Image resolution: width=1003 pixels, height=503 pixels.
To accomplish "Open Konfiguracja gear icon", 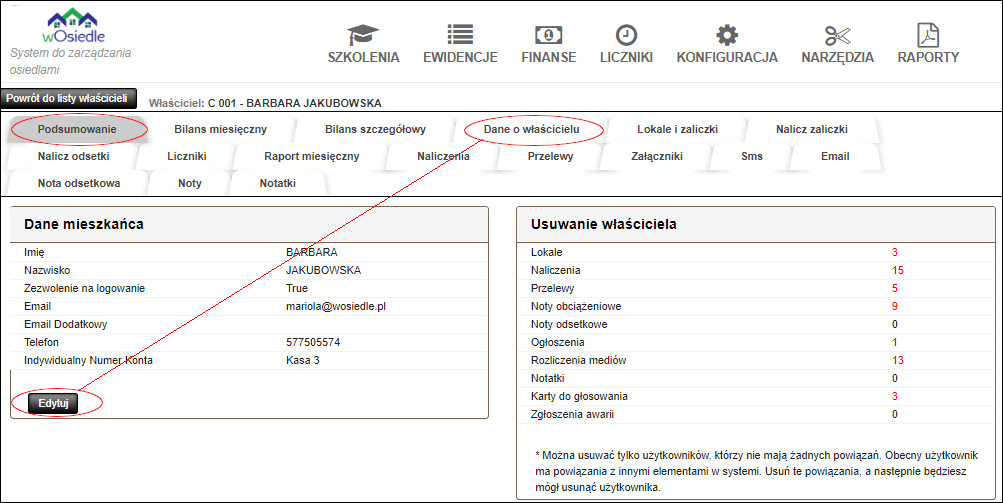I will pos(727,35).
